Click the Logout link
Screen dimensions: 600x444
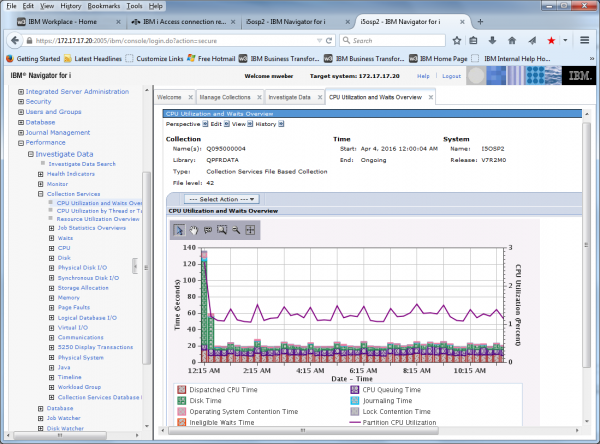coord(452,76)
